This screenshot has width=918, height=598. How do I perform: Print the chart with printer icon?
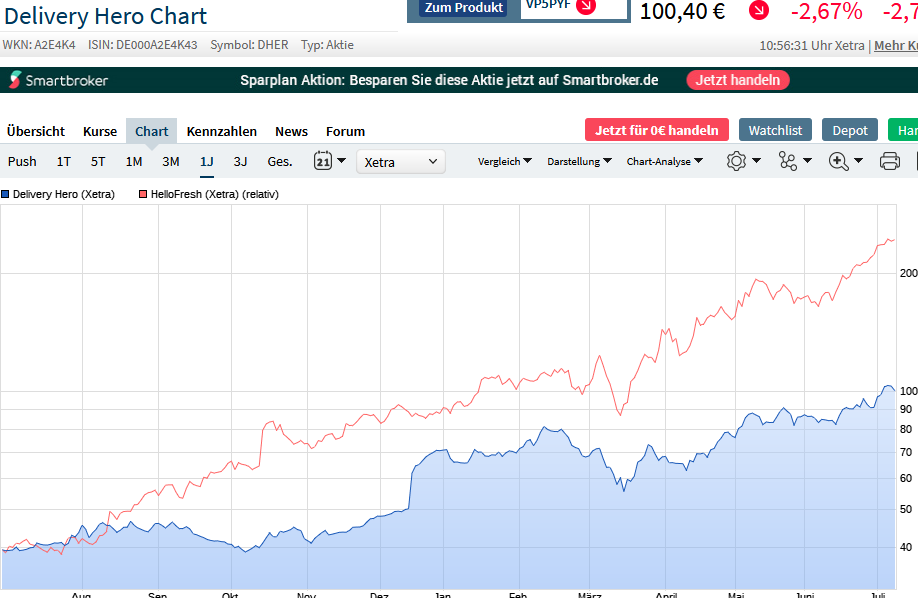(889, 161)
